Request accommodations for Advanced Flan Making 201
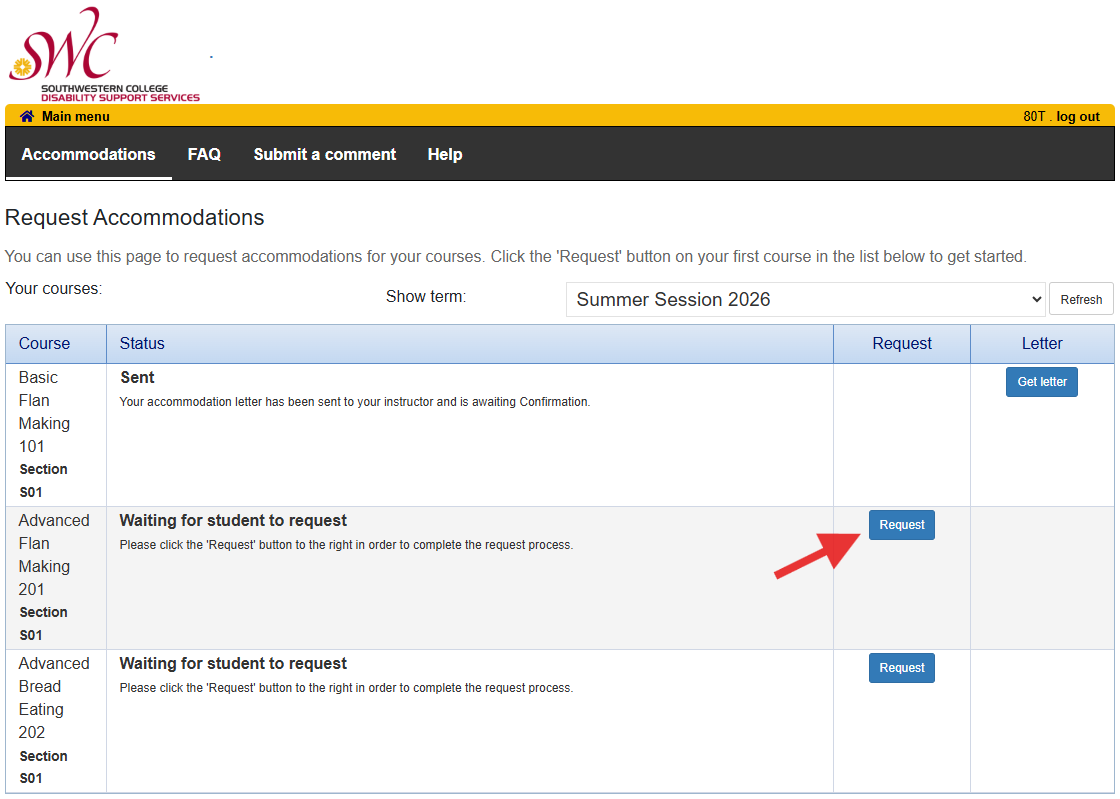The image size is (1120, 799). click(901, 525)
